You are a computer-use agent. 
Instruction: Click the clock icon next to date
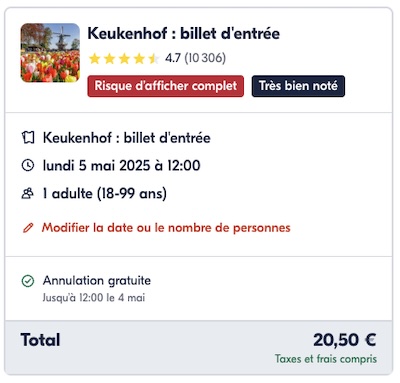28,165
